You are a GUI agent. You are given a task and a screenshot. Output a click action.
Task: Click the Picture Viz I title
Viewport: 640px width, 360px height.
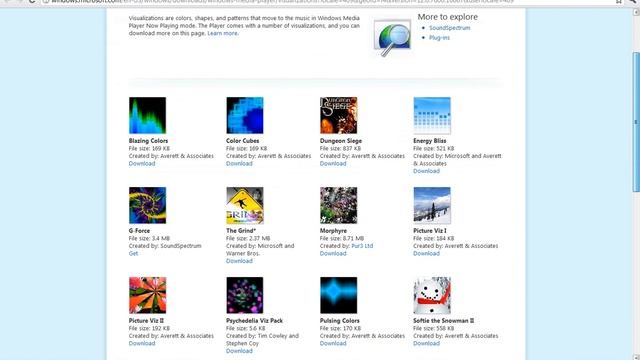coord(429,231)
